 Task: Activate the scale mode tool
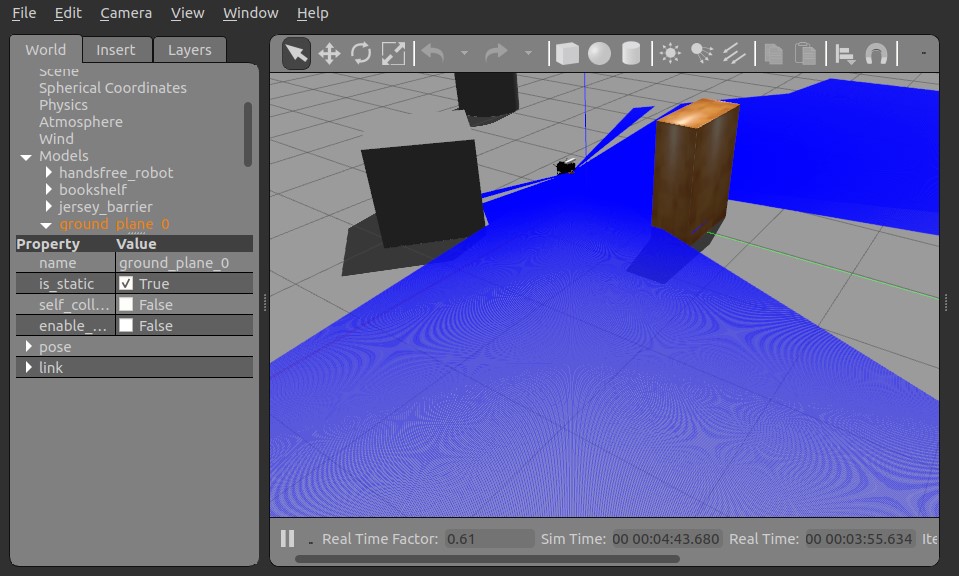(x=393, y=53)
